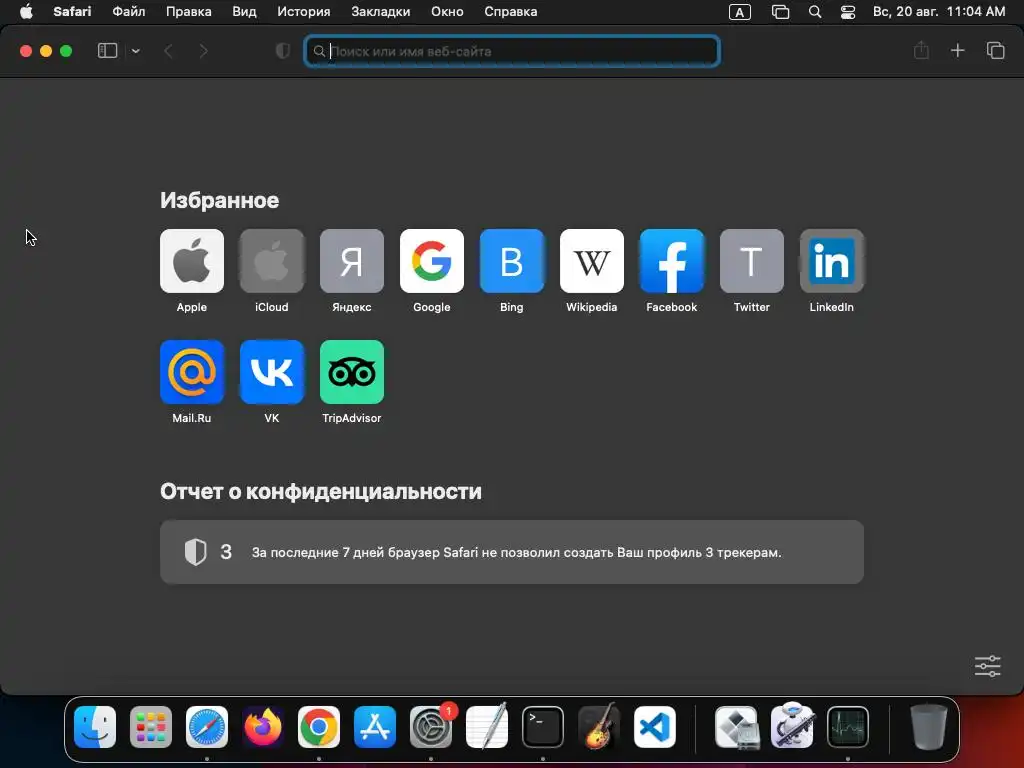Open Automator from the Dock
1024x768 pixels.
tap(792, 727)
